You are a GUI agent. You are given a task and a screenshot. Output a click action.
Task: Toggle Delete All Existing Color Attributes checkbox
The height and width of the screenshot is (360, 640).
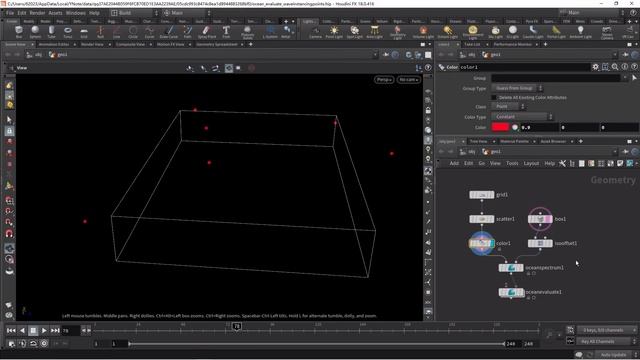coord(494,98)
